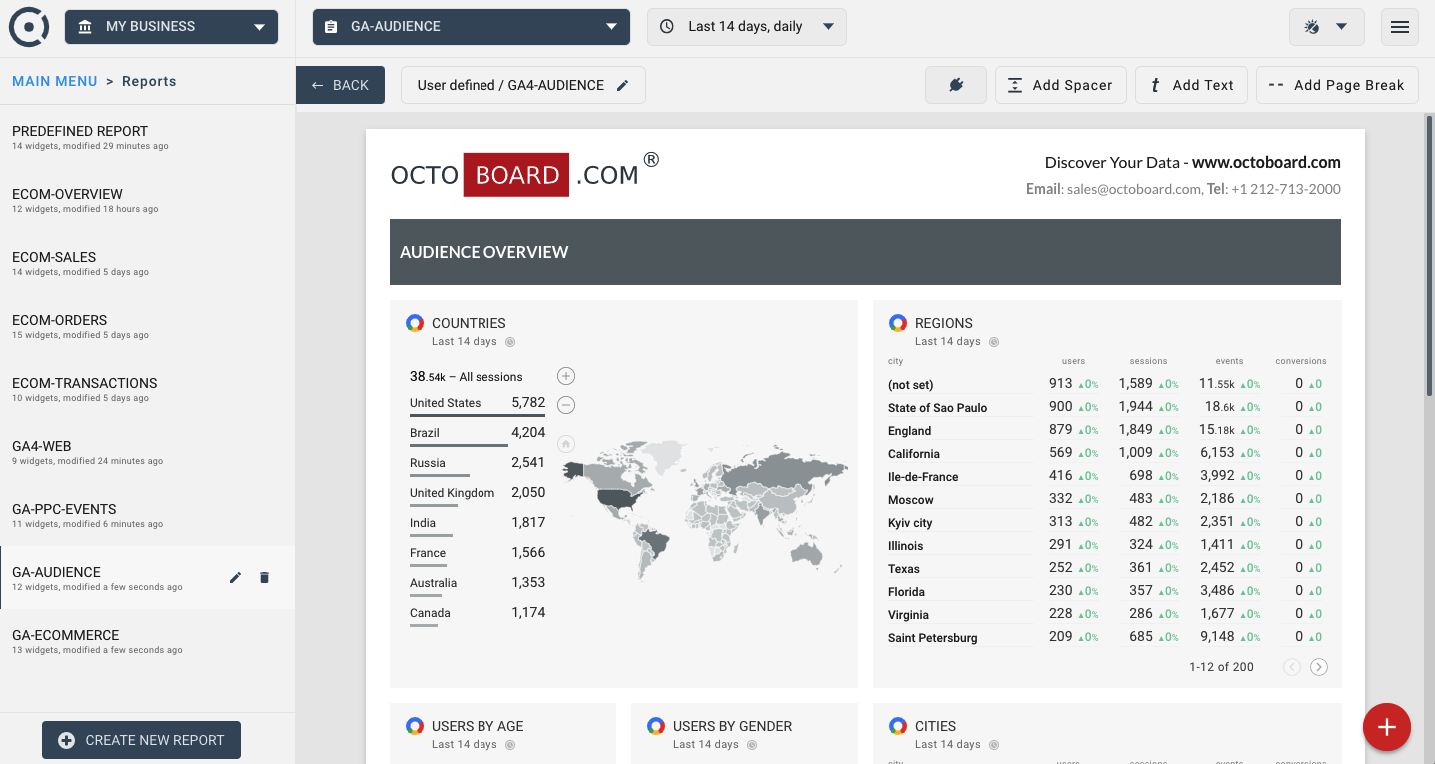Image resolution: width=1435 pixels, height=764 pixels.
Task: Click the status dot beside COUNTRIES Last 14 days
Action: tap(510, 342)
